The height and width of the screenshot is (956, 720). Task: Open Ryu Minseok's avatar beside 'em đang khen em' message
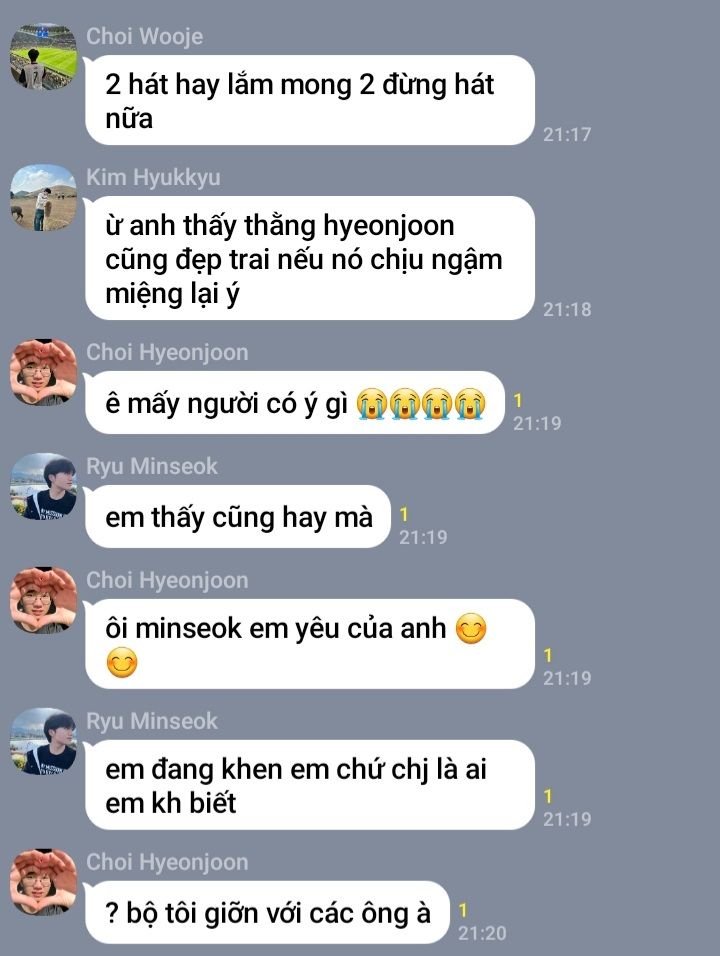click(x=43, y=741)
